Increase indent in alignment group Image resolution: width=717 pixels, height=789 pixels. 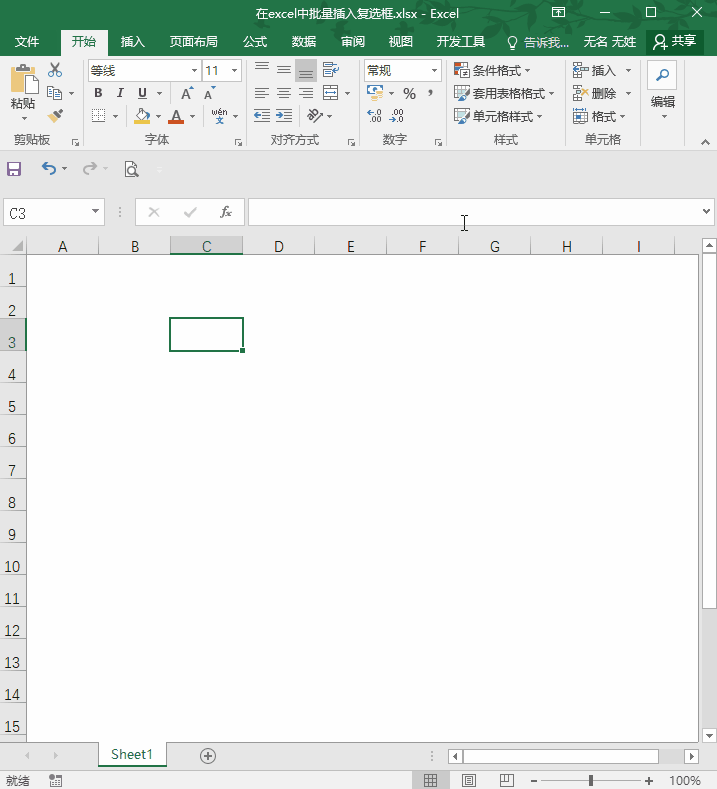[x=284, y=116]
